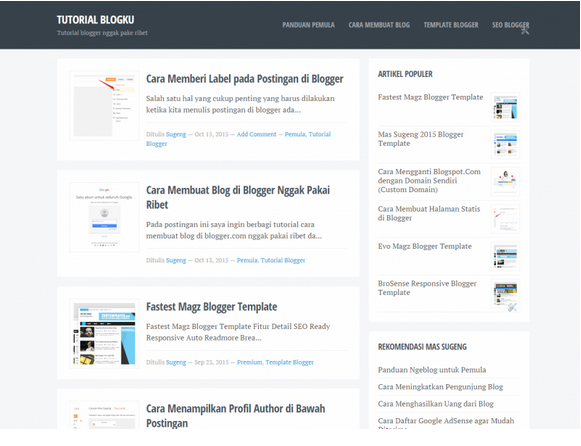The height and width of the screenshot is (446, 581).
Task: Open Cara Mengganti Blogspot.Com dengan Domain Sendiri link
Action: coord(429,180)
